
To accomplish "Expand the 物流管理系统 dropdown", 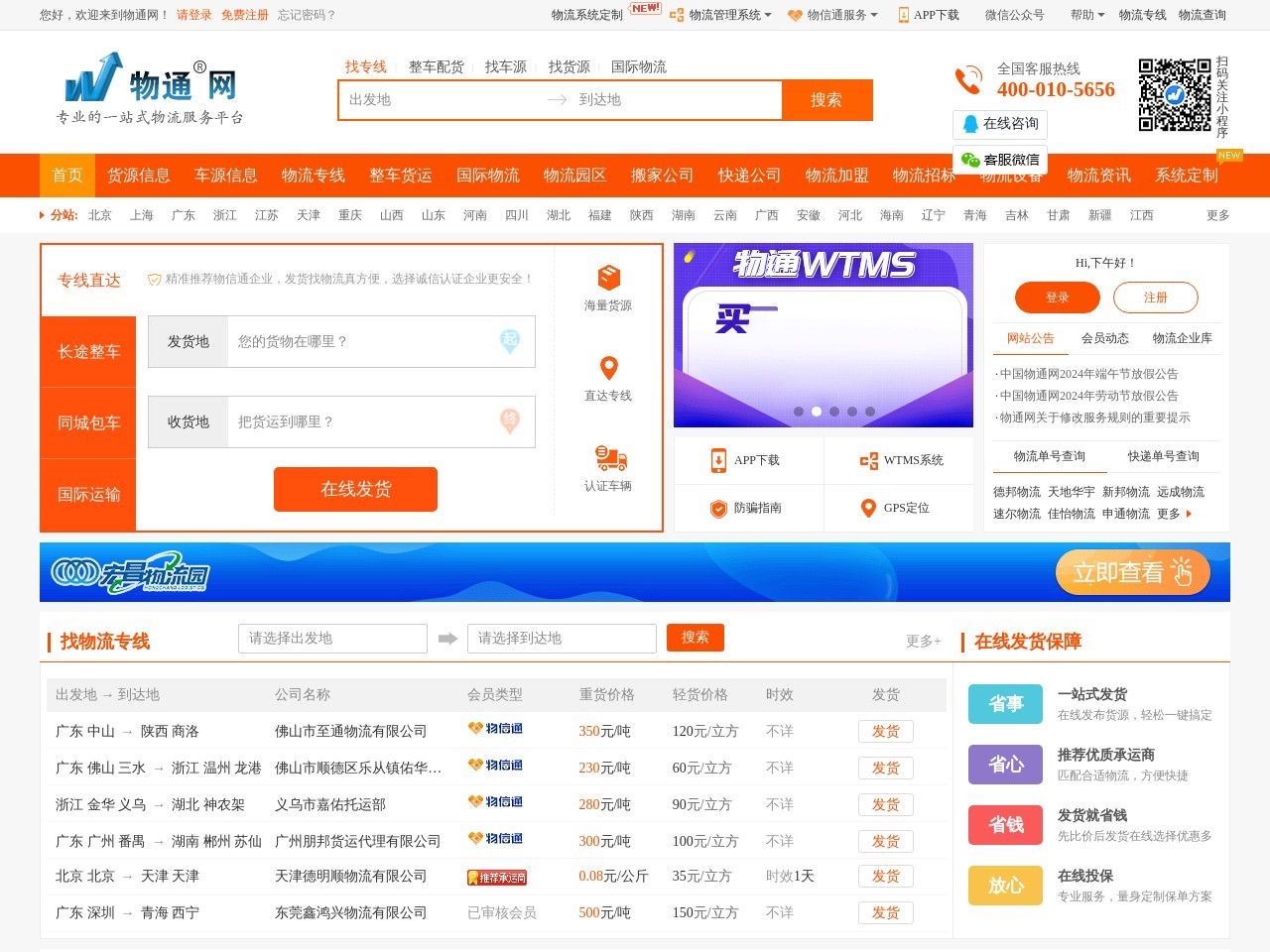I will (723, 15).
